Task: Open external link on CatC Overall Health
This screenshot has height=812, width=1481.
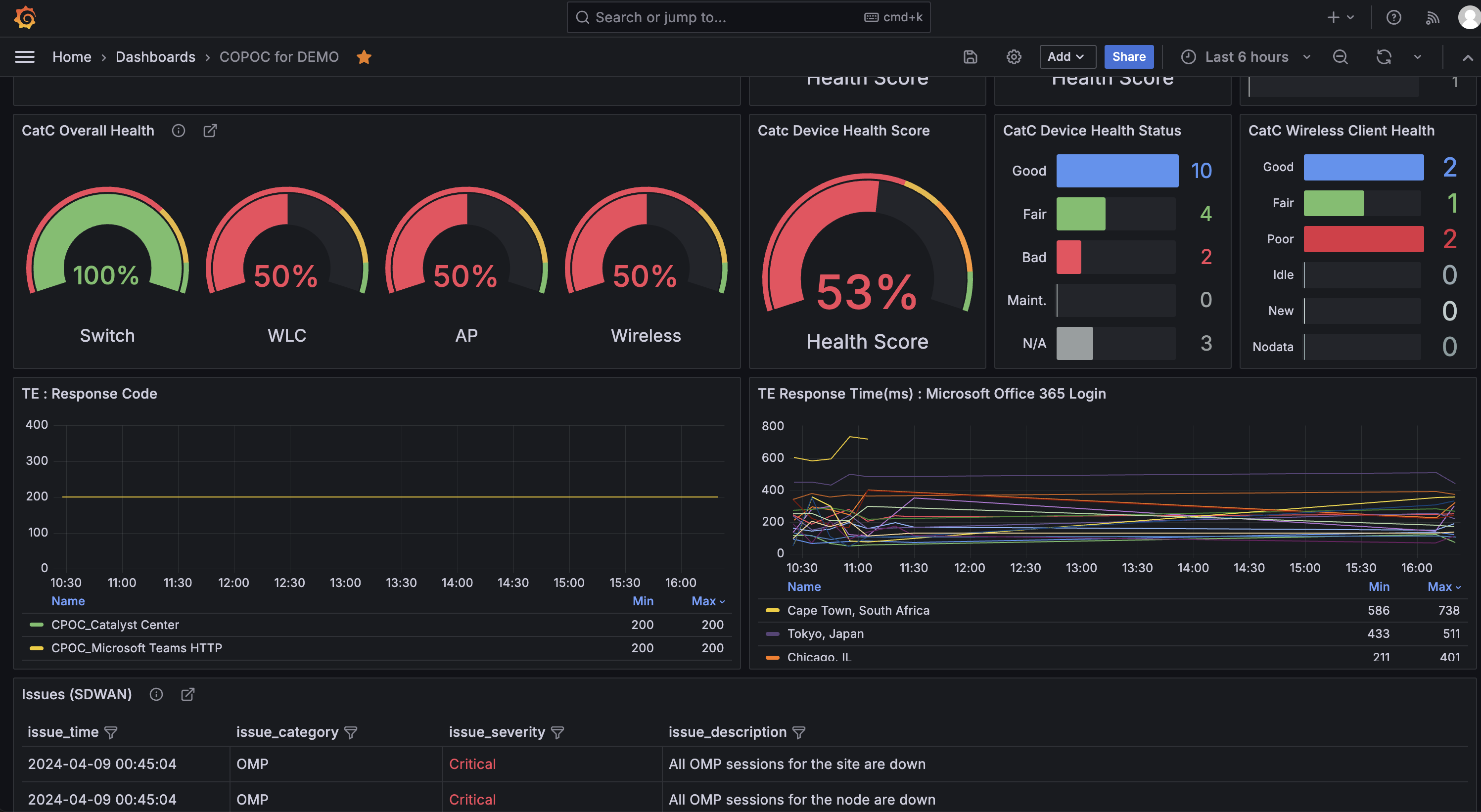Action: point(210,131)
